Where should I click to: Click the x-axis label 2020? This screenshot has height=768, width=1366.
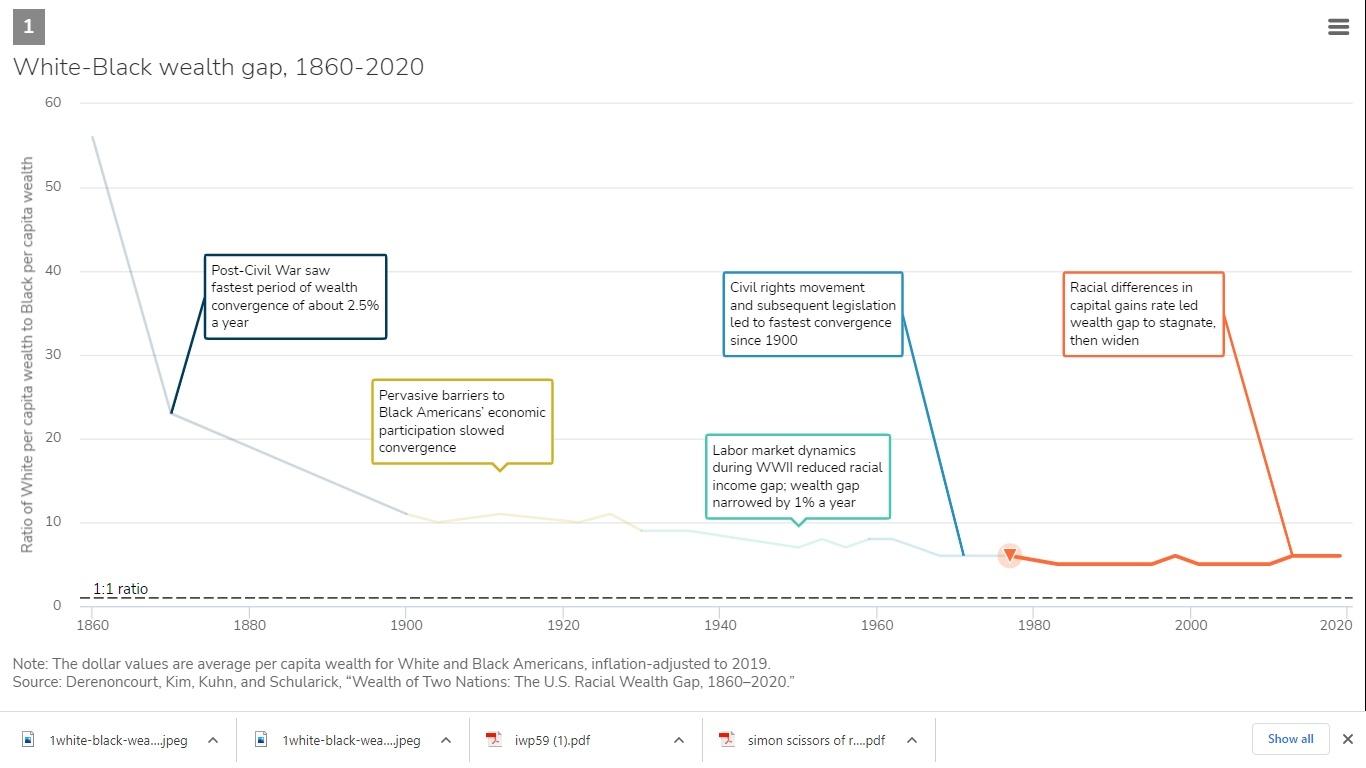click(x=1336, y=626)
